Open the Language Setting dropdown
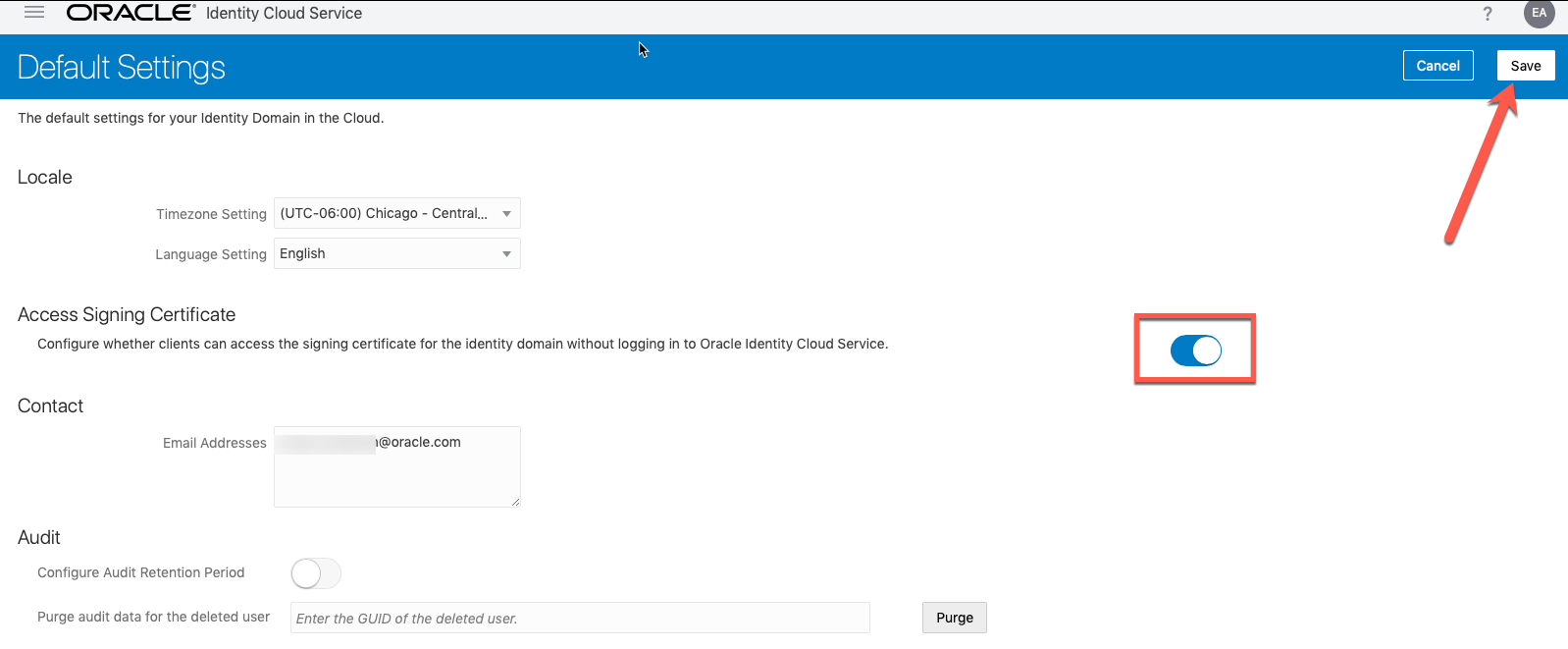Viewport: 1568px width, 649px height. (396, 253)
